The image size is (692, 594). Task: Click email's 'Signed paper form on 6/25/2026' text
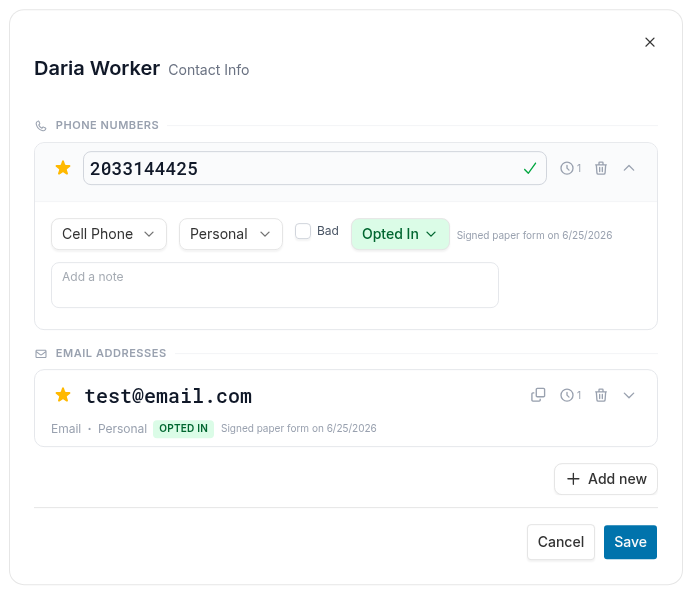point(299,429)
